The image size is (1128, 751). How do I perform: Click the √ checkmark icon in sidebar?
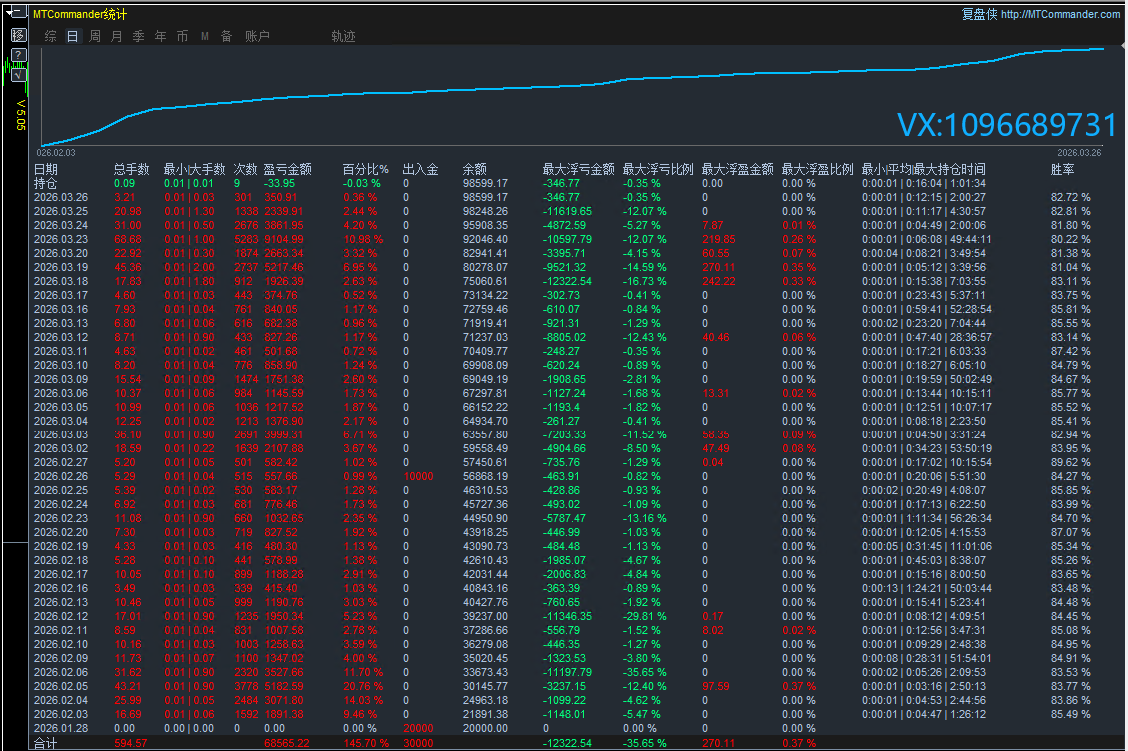[18, 71]
